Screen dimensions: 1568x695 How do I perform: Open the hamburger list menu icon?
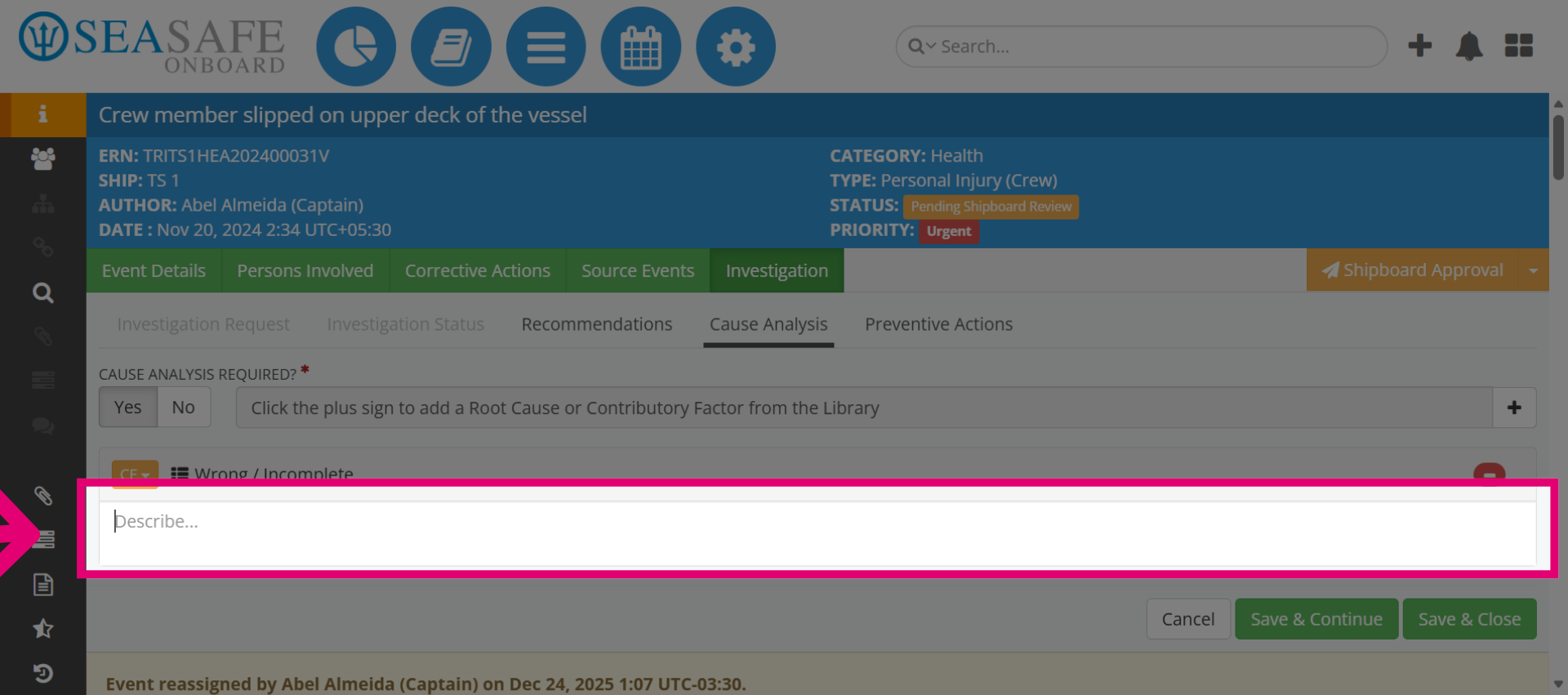(546, 47)
